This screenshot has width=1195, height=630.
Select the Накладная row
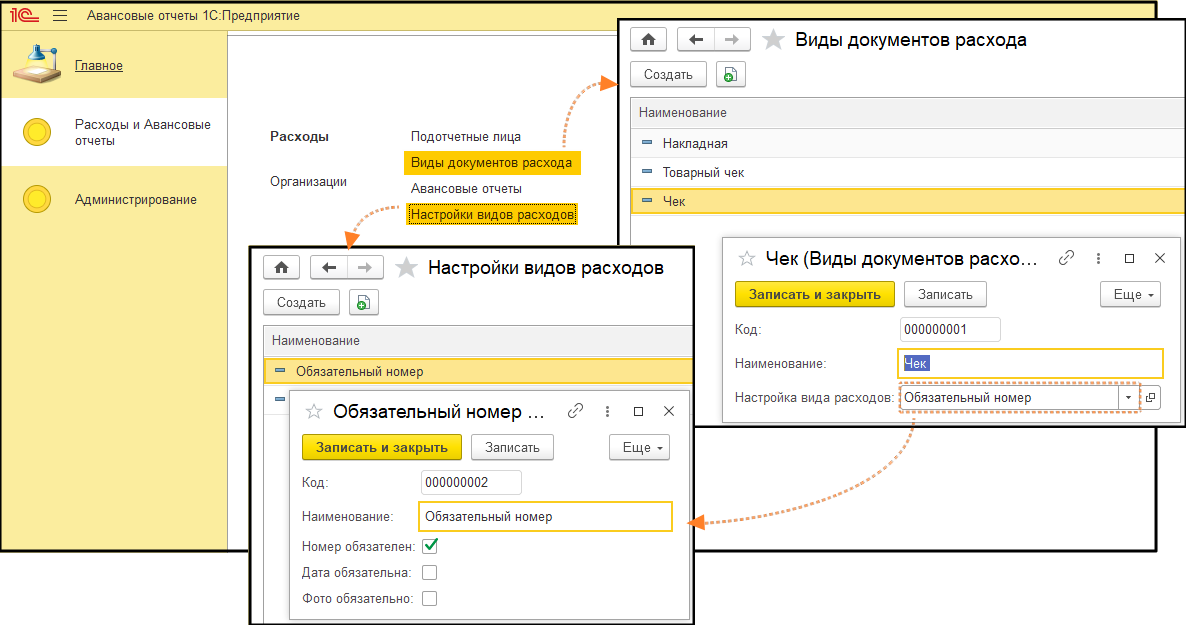tap(907, 143)
